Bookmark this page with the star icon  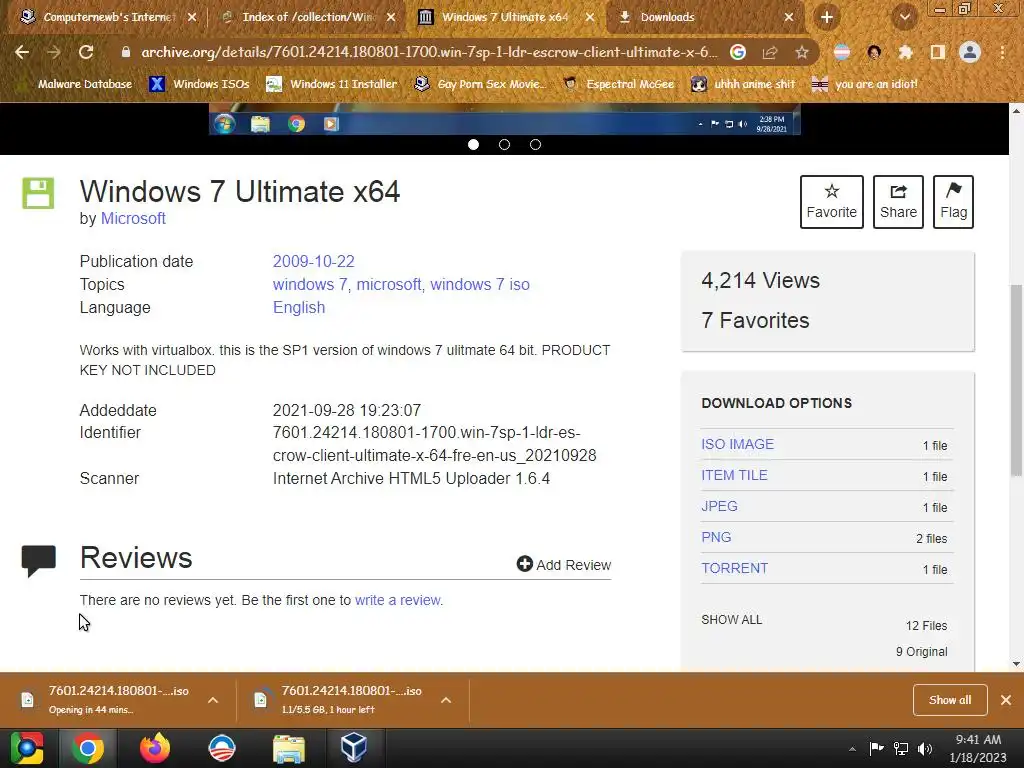pos(802,52)
